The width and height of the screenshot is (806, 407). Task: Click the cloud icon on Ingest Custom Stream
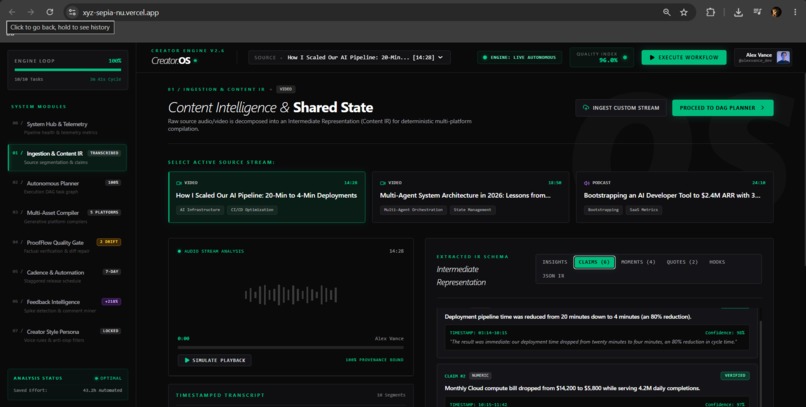click(585, 108)
